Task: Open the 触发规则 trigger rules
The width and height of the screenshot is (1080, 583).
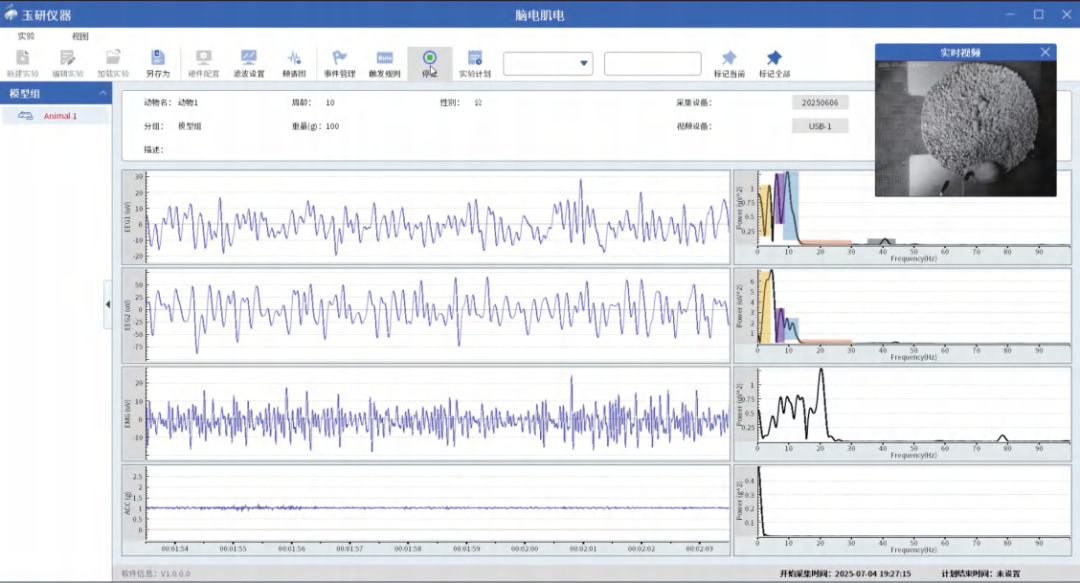Action: tap(384, 63)
